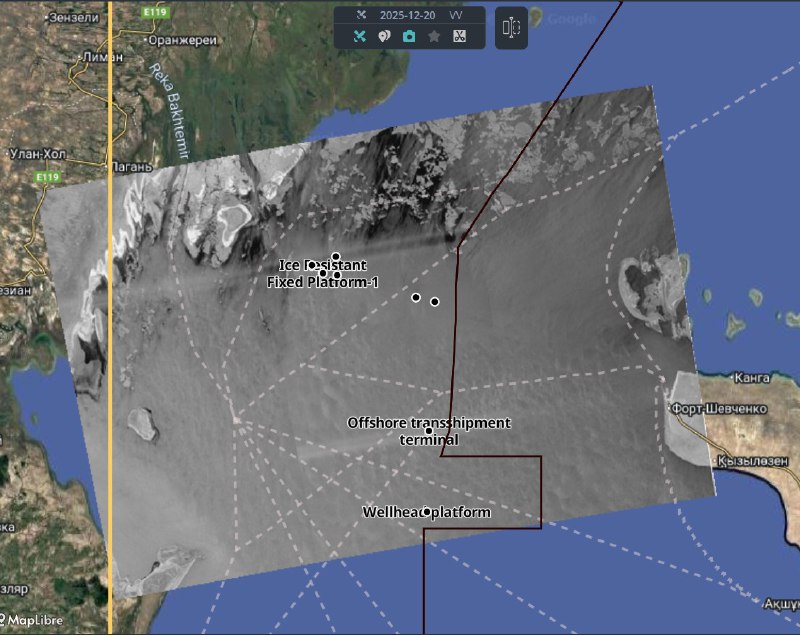Click the scissors clip icon

459,36
